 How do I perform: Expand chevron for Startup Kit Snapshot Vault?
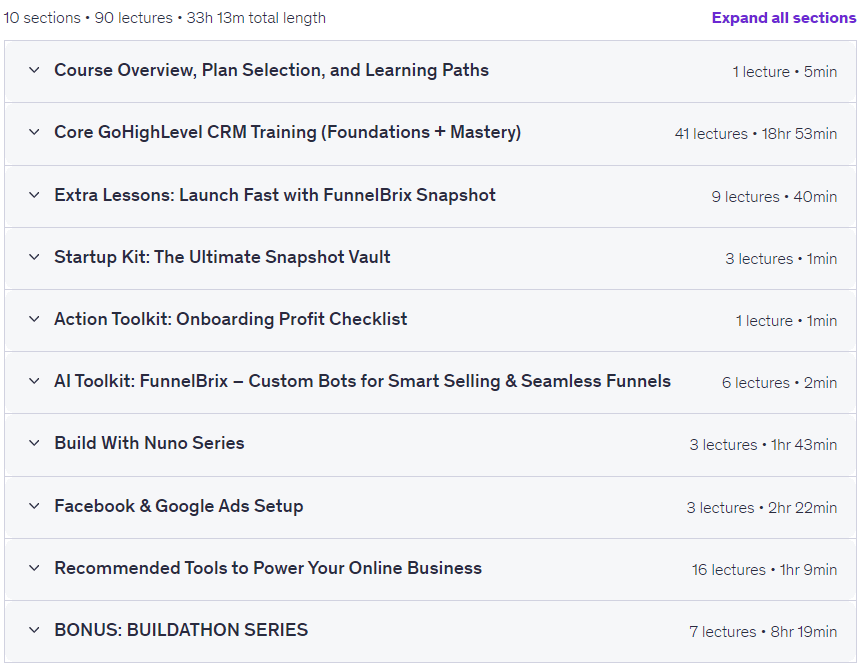coord(34,256)
